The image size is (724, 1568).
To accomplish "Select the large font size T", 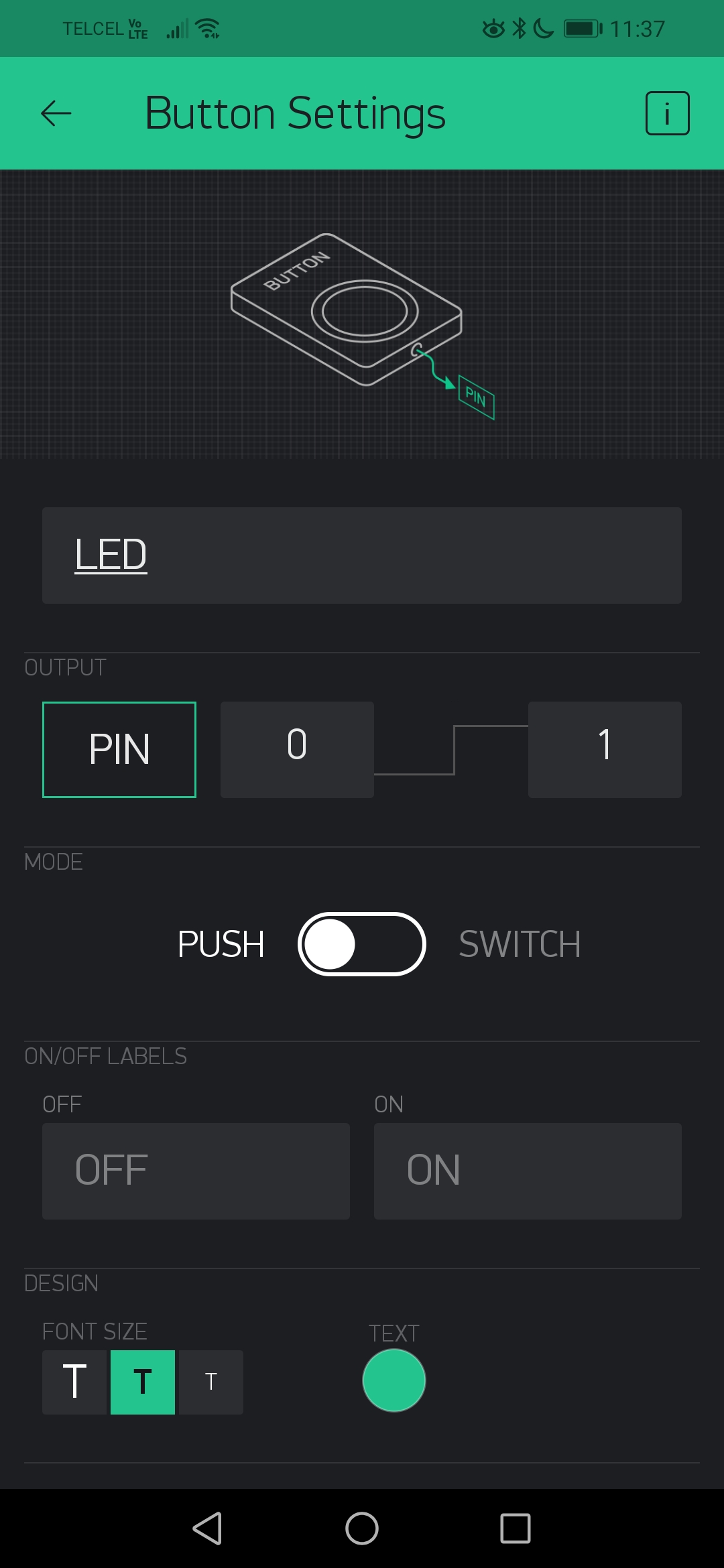I will 74,1382.
